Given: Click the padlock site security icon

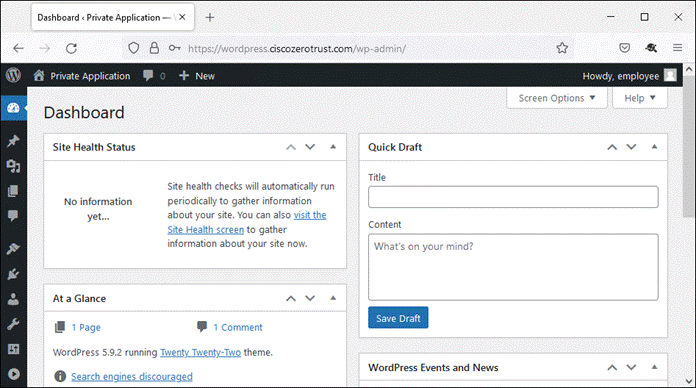Looking at the screenshot, I should pyautogui.click(x=154, y=48).
